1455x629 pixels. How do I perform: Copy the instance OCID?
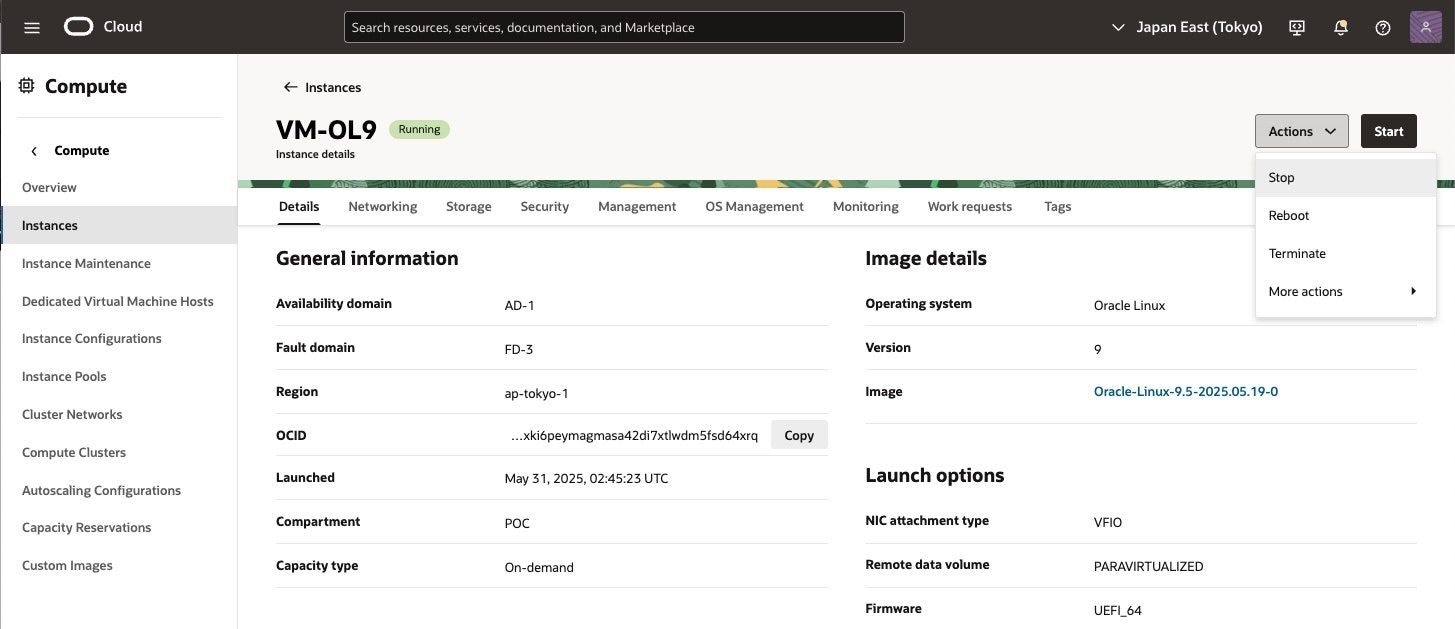(x=799, y=436)
